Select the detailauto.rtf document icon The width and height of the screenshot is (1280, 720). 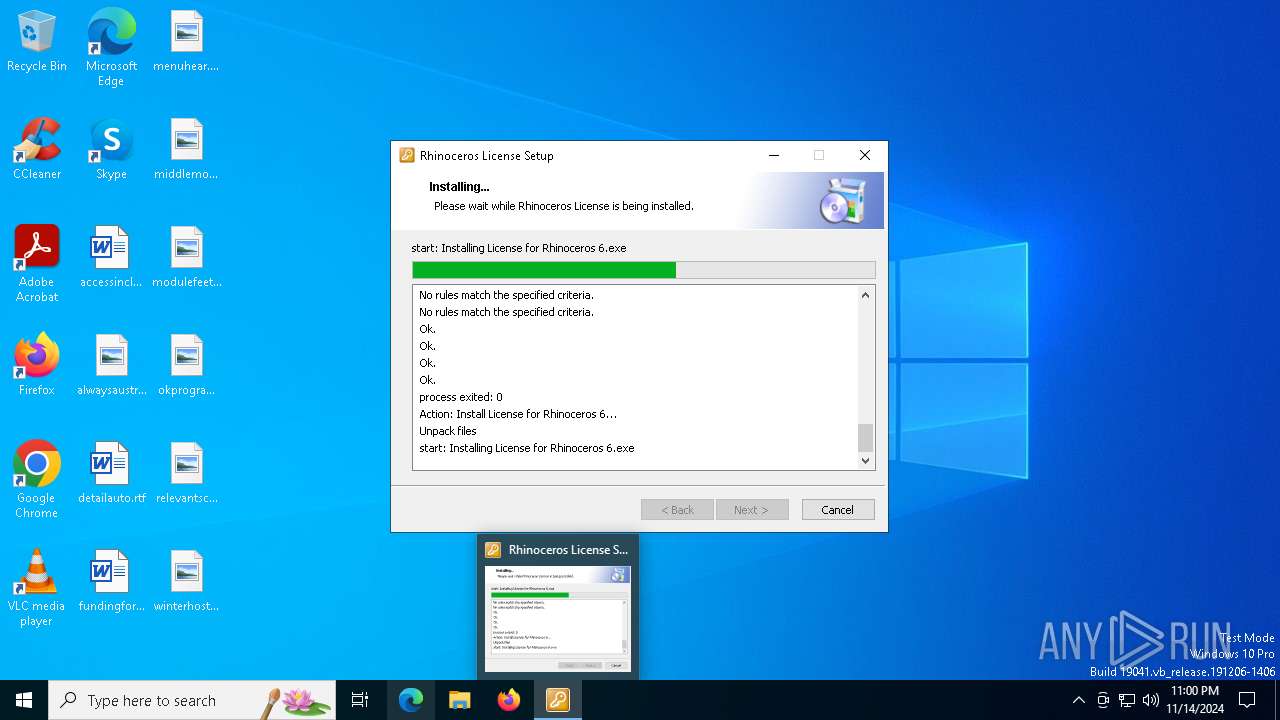click(111, 473)
